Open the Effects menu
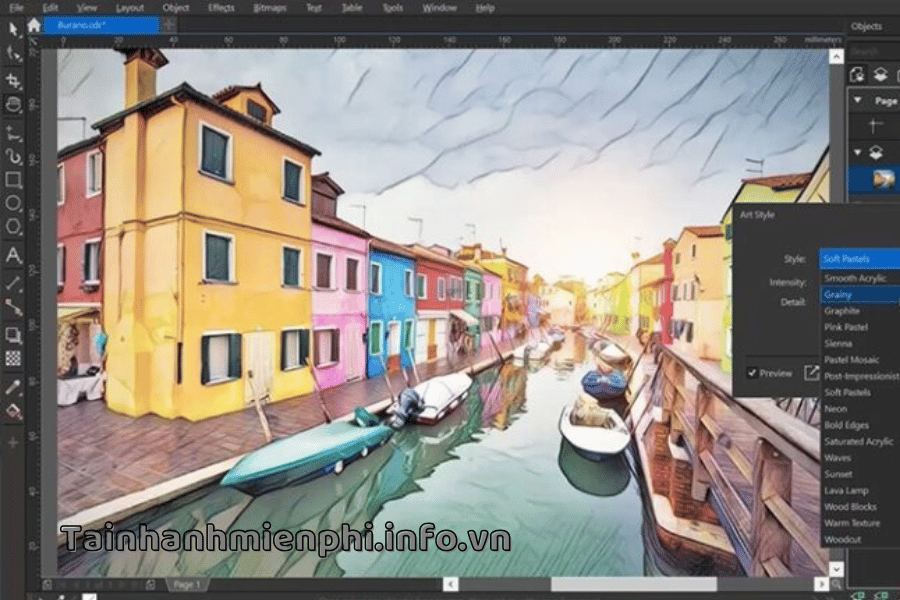 221,7
